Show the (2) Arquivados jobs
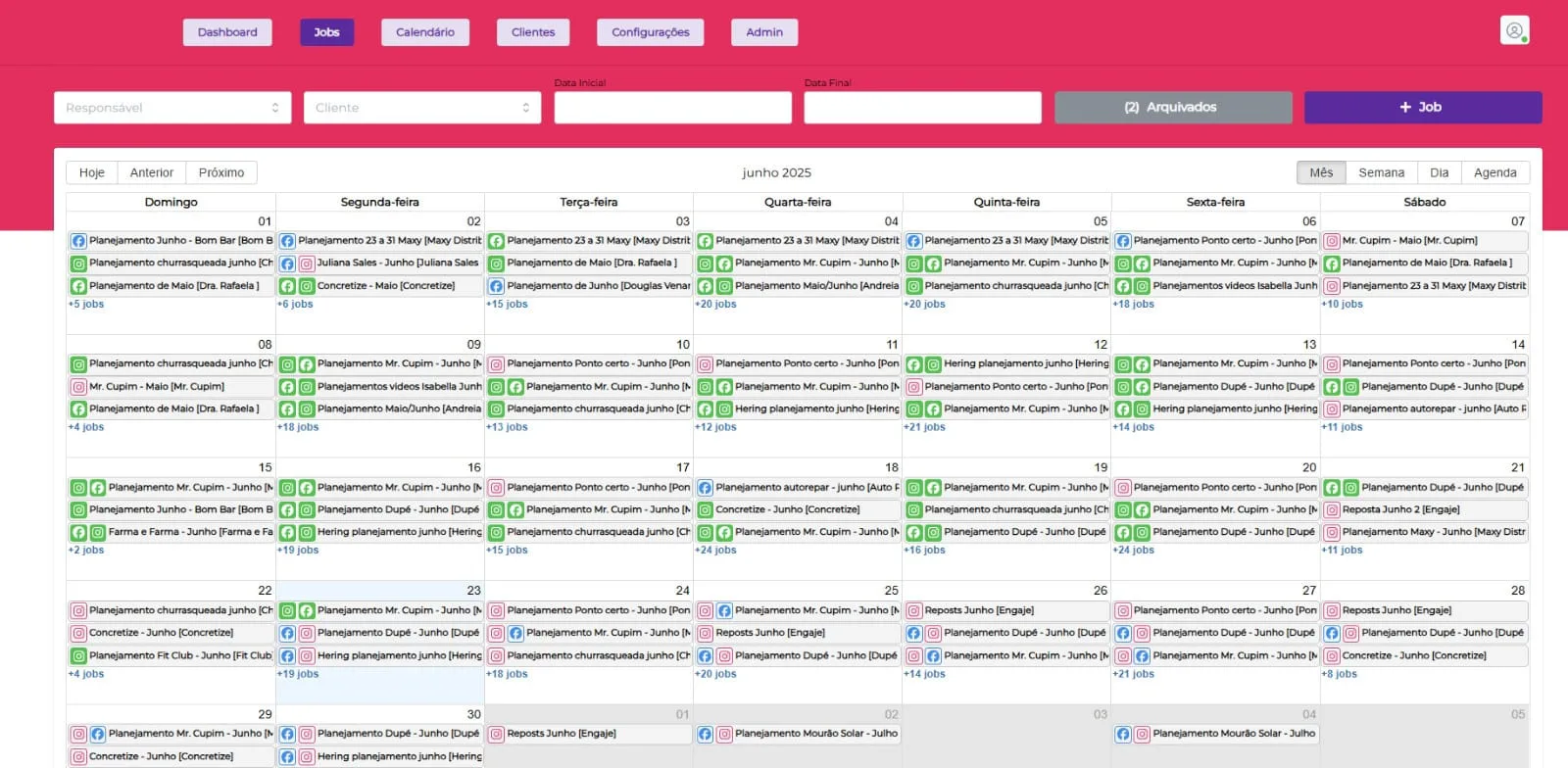Image resolution: width=1568 pixels, height=768 pixels. [1173, 108]
